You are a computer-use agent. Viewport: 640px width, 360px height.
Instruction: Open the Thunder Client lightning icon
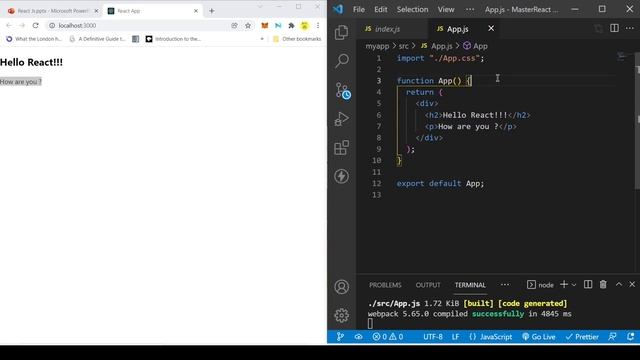pos(342,176)
